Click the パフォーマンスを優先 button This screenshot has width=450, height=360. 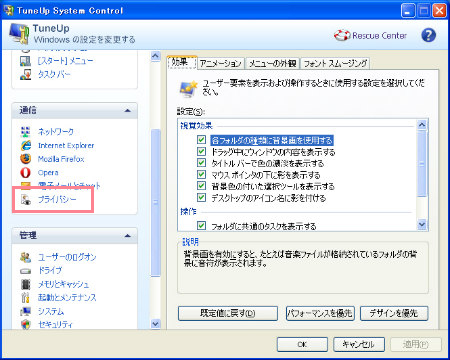click(x=320, y=313)
